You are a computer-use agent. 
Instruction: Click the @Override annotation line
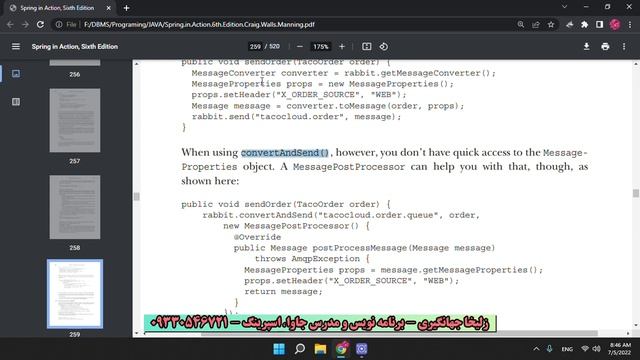[x=257, y=237]
